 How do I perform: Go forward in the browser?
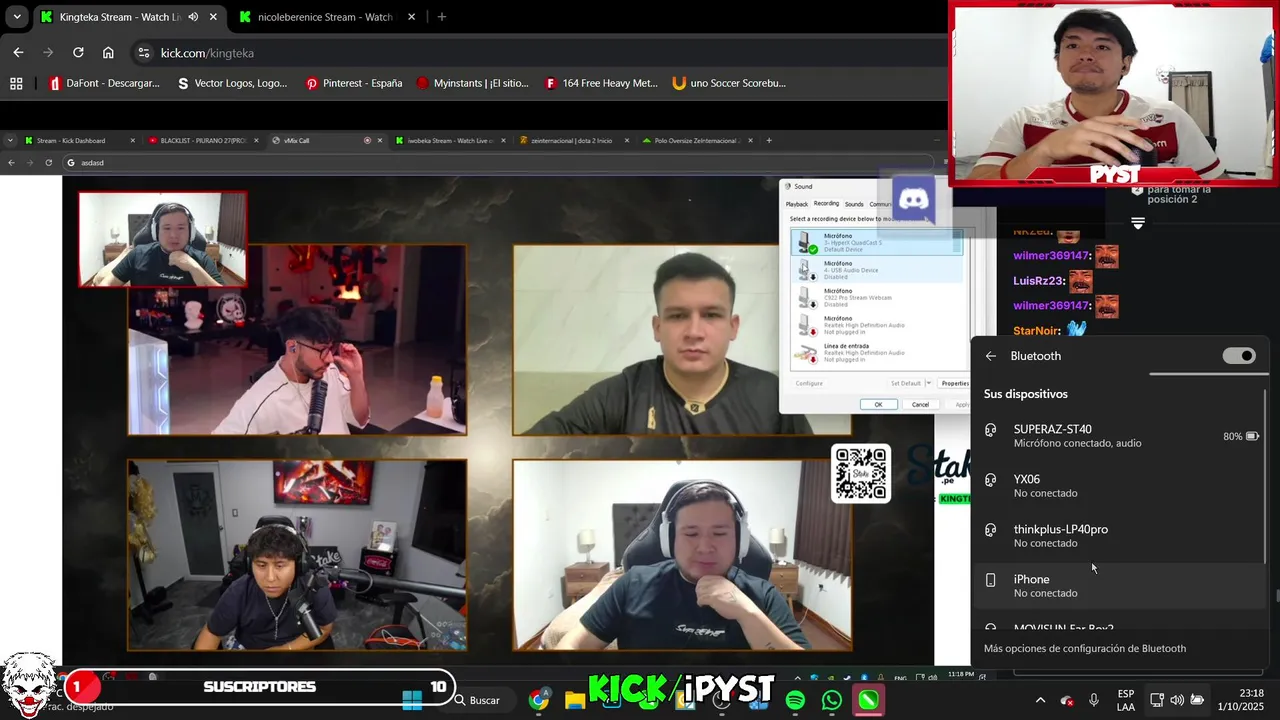[x=48, y=53]
